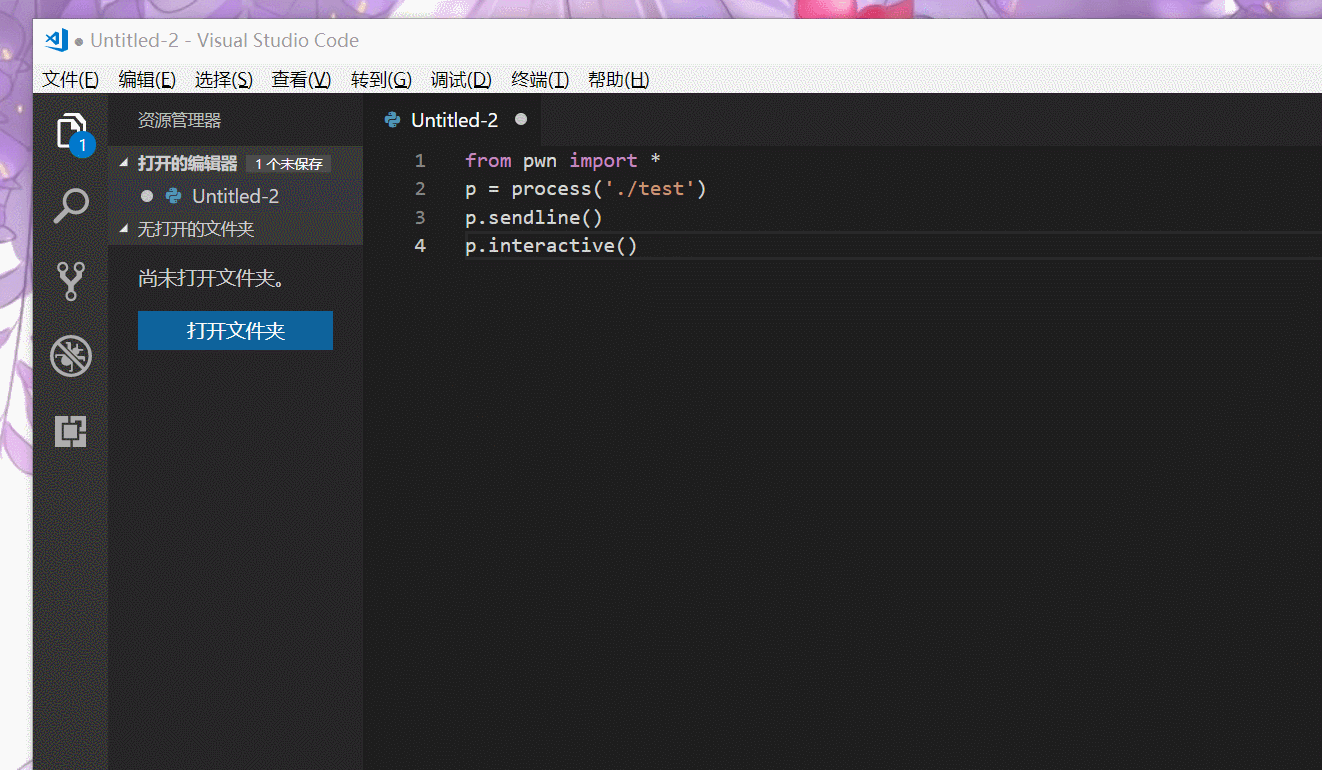Viewport: 1322px width, 770px height.
Task: Open the Explorer view in activity bar
Action: point(71,132)
